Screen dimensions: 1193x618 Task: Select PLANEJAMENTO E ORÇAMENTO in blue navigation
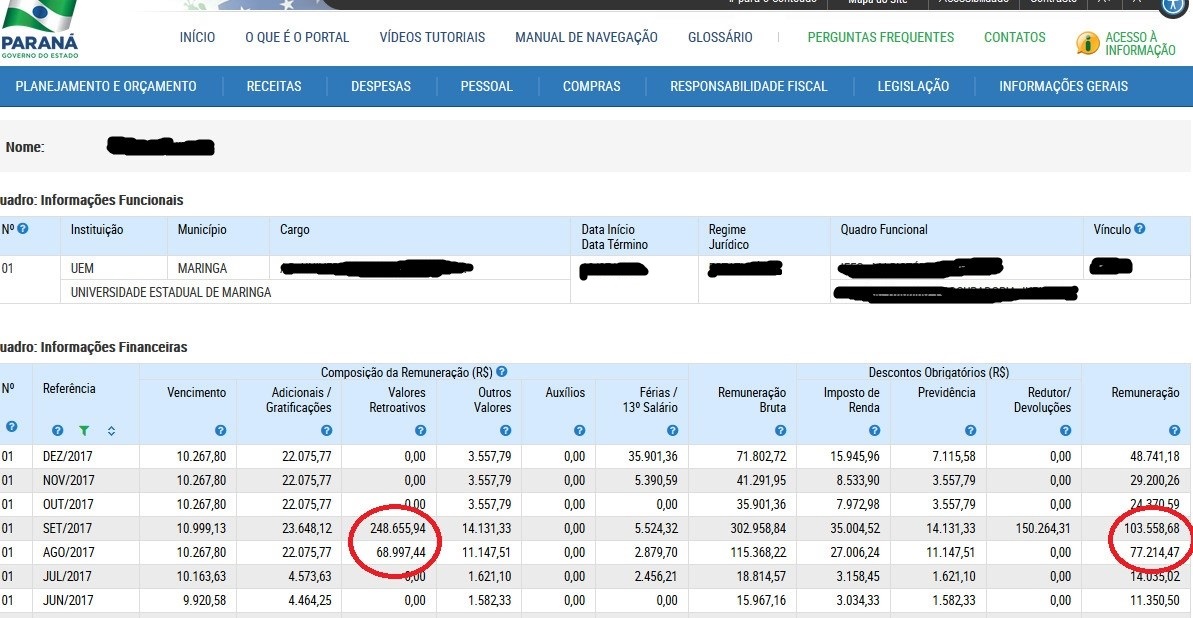click(106, 86)
